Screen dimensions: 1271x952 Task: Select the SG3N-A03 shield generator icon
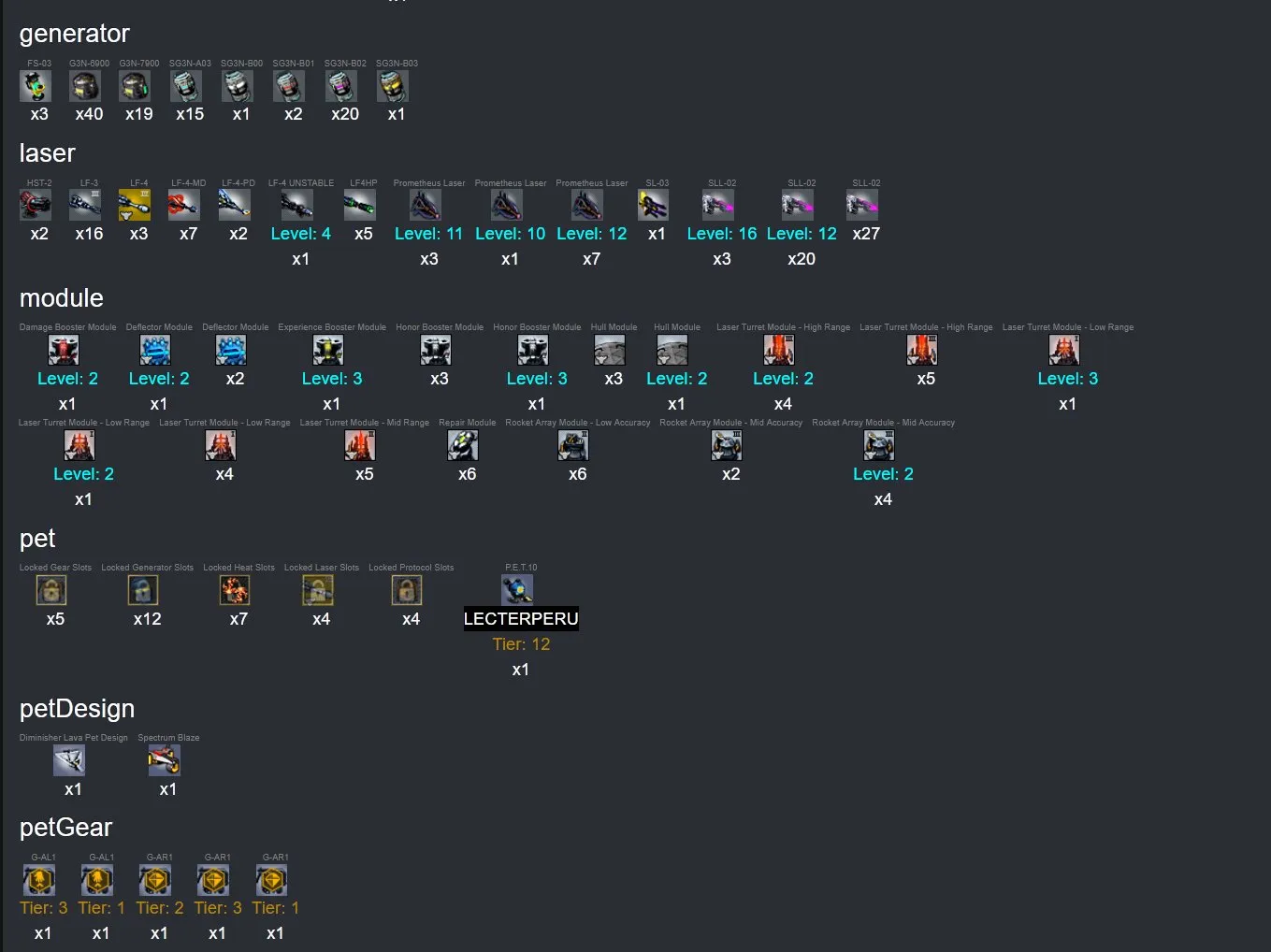click(x=187, y=86)
